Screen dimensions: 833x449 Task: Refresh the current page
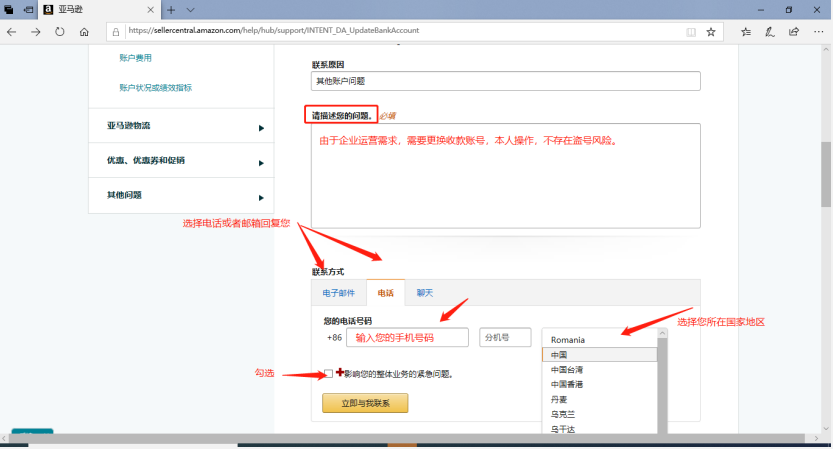tap(60, 31)
